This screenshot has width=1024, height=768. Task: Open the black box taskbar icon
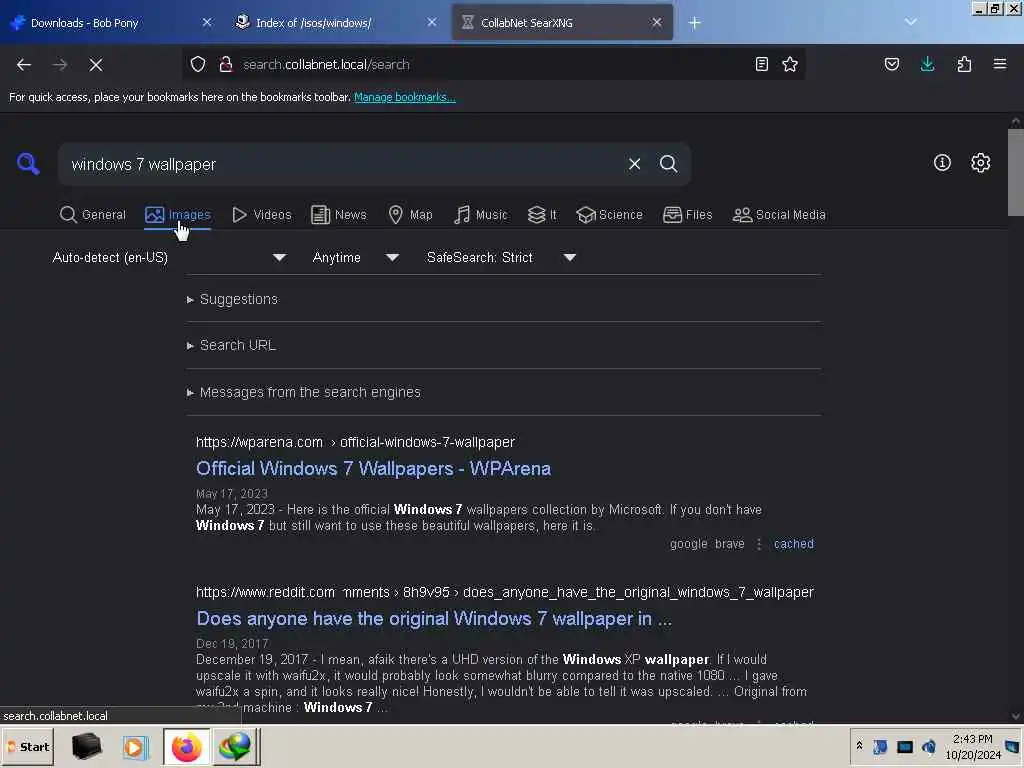click(x=86, y=746)
